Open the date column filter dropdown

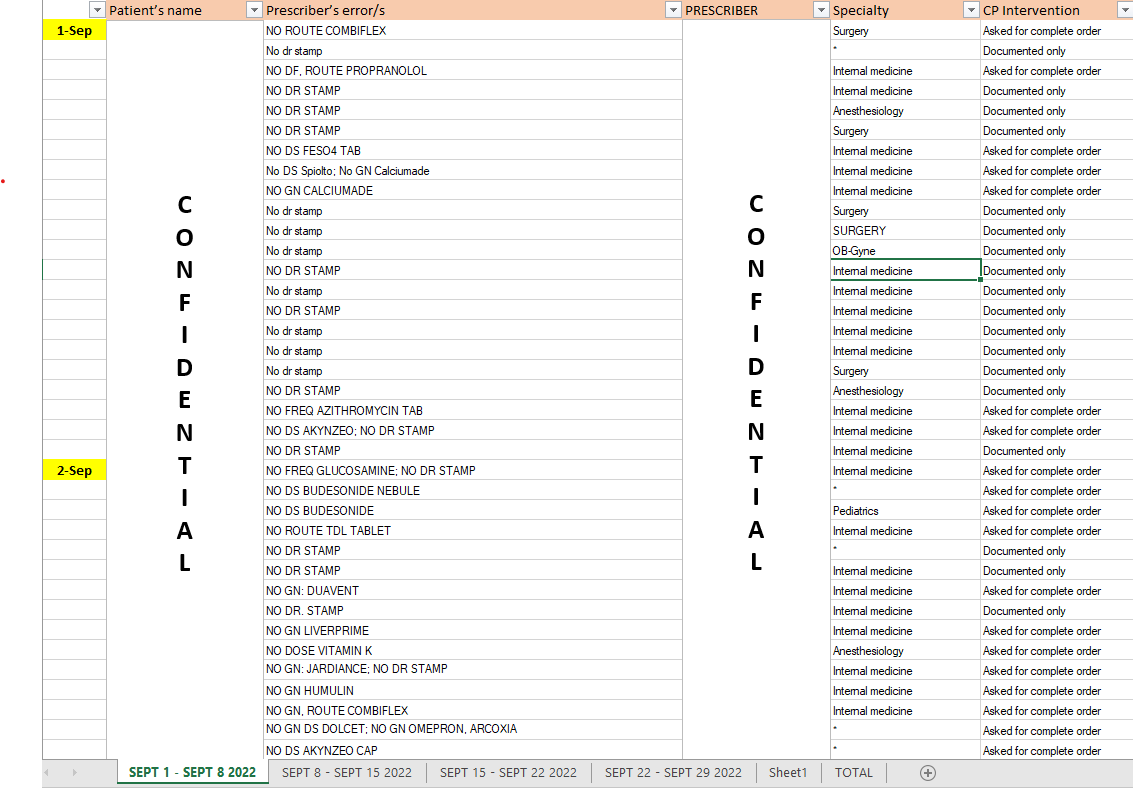pos(96,10)
